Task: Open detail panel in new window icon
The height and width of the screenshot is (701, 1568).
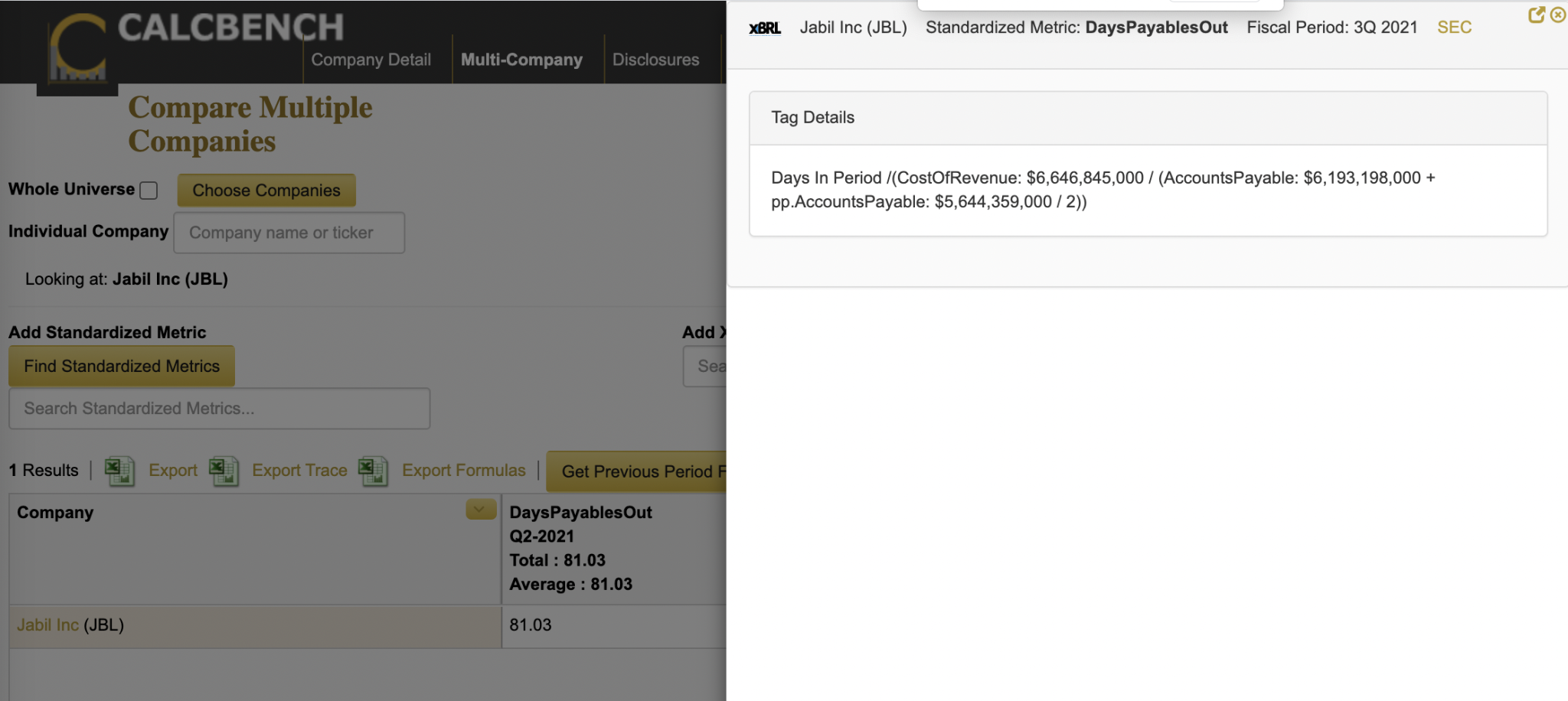Action: point(1536,15)
